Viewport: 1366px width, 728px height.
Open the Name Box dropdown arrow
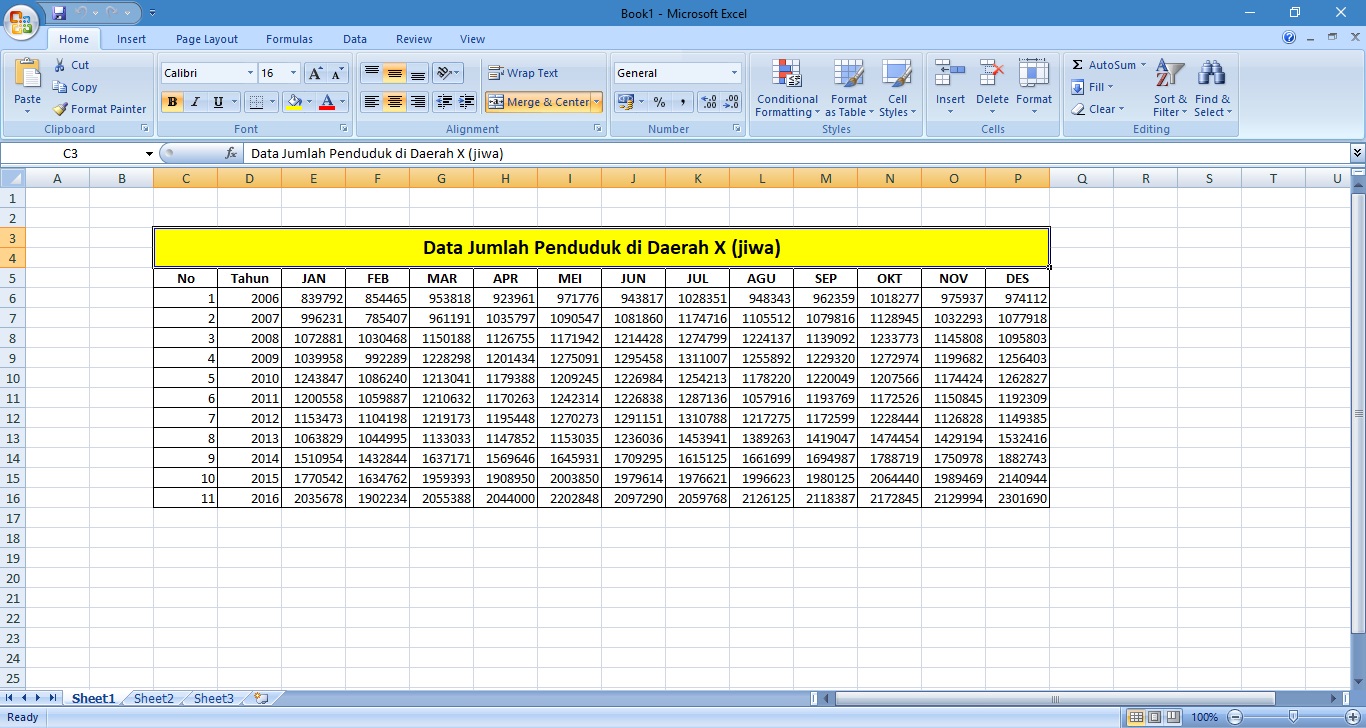tap(149, 154)
